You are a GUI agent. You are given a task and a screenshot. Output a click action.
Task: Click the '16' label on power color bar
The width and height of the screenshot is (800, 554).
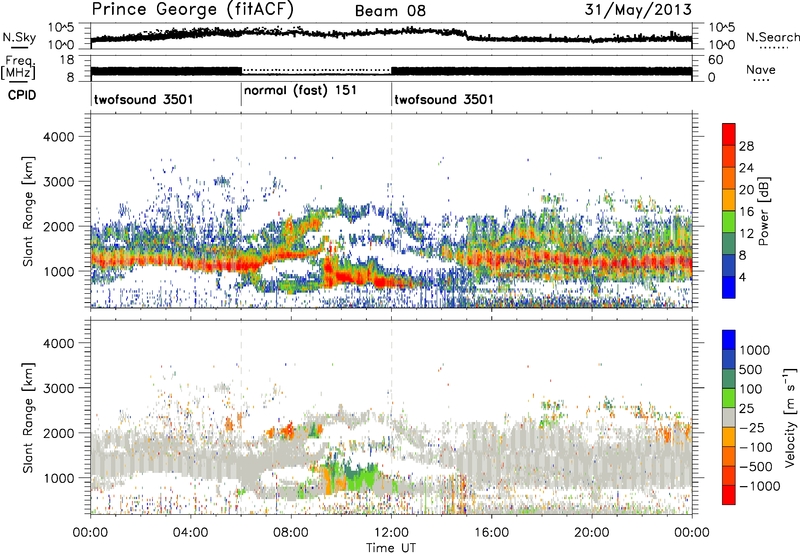click(746, 212)
